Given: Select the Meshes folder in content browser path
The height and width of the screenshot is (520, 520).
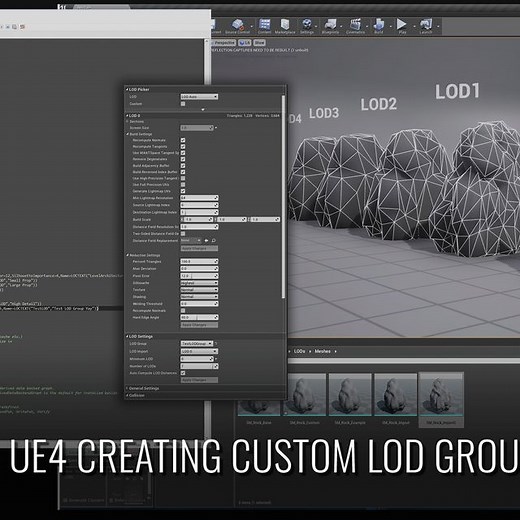Looking at the screenshot, I should 323,351.
